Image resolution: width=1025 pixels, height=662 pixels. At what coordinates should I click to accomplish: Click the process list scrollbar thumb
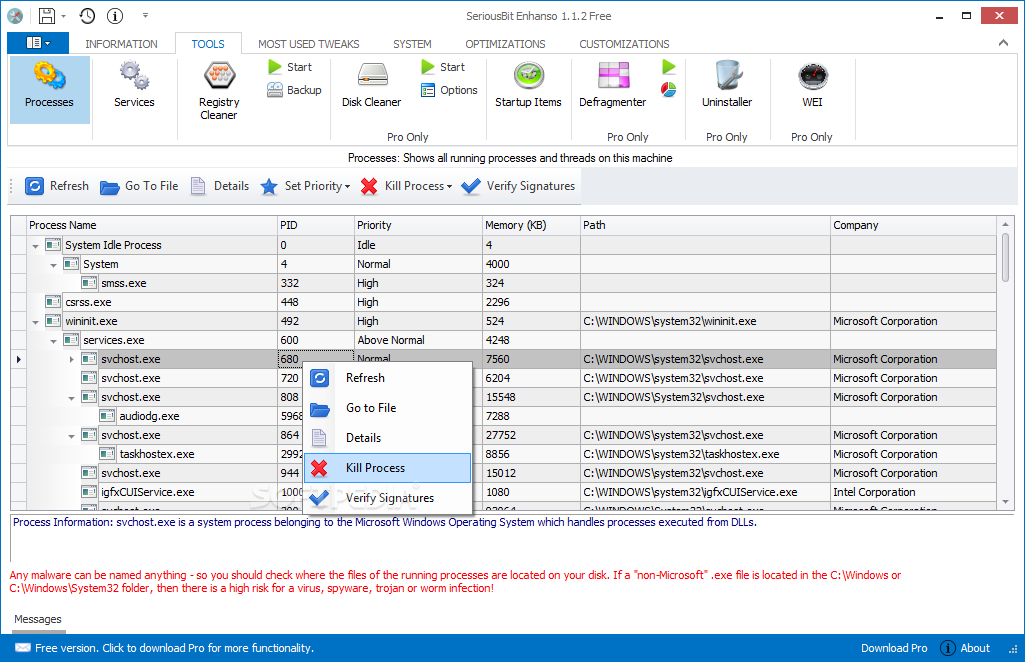tap(1005, 257)
